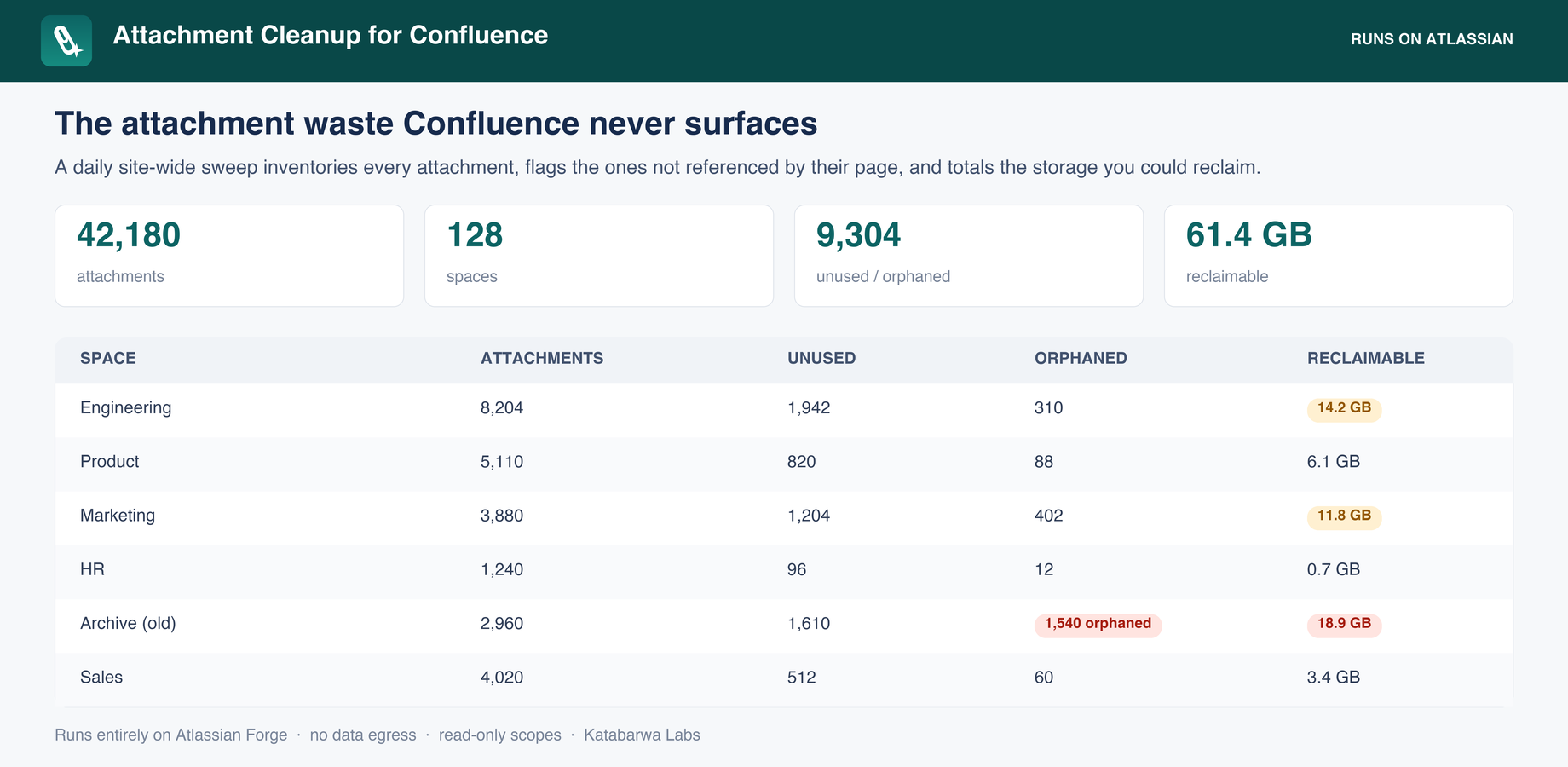Select the Sales space row name
Image resolution: width=1568 pixels, height=767 pixels.
pos(101,678)
